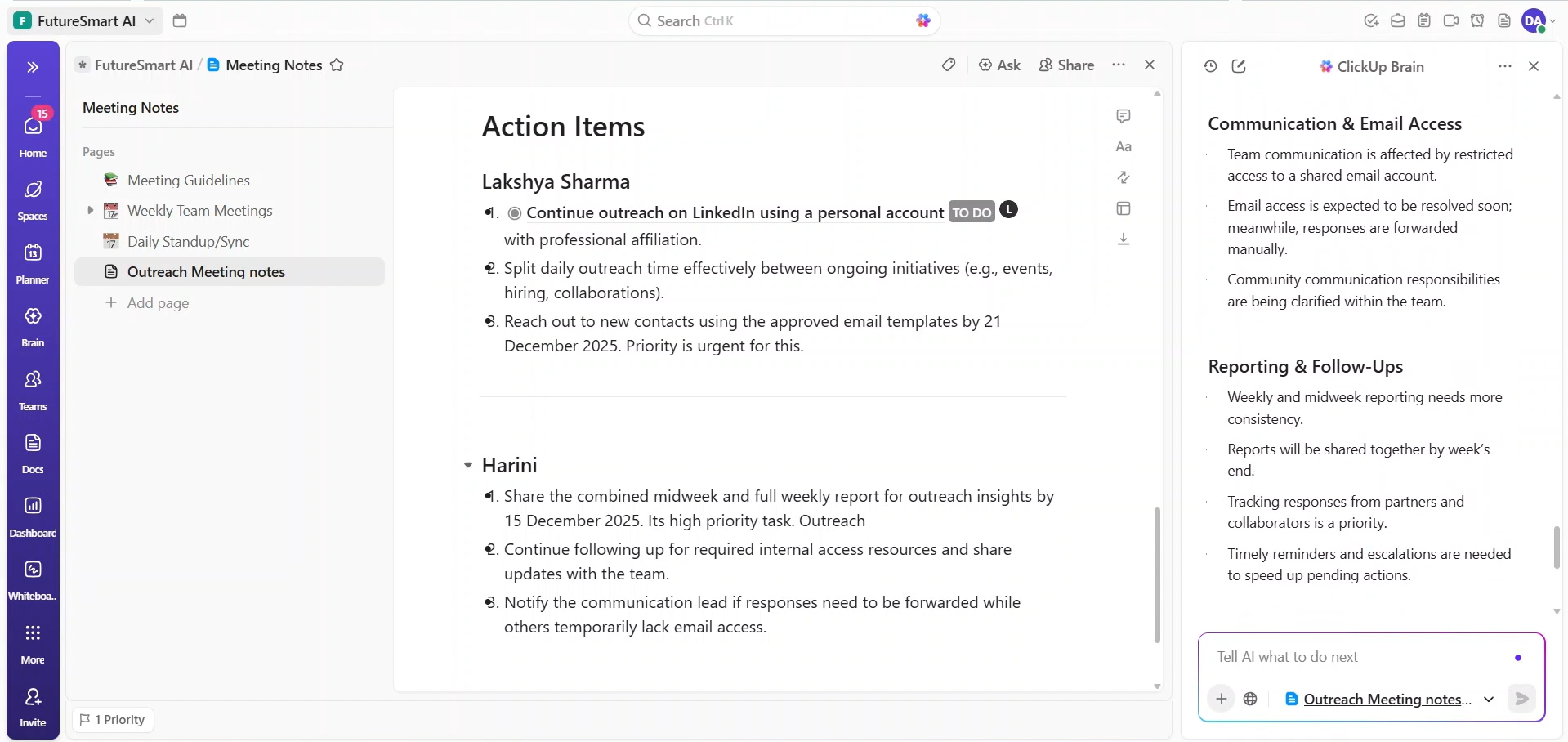
Task: Open the FutureSmart AI workspace dropdown
Action: pos(87,20)
